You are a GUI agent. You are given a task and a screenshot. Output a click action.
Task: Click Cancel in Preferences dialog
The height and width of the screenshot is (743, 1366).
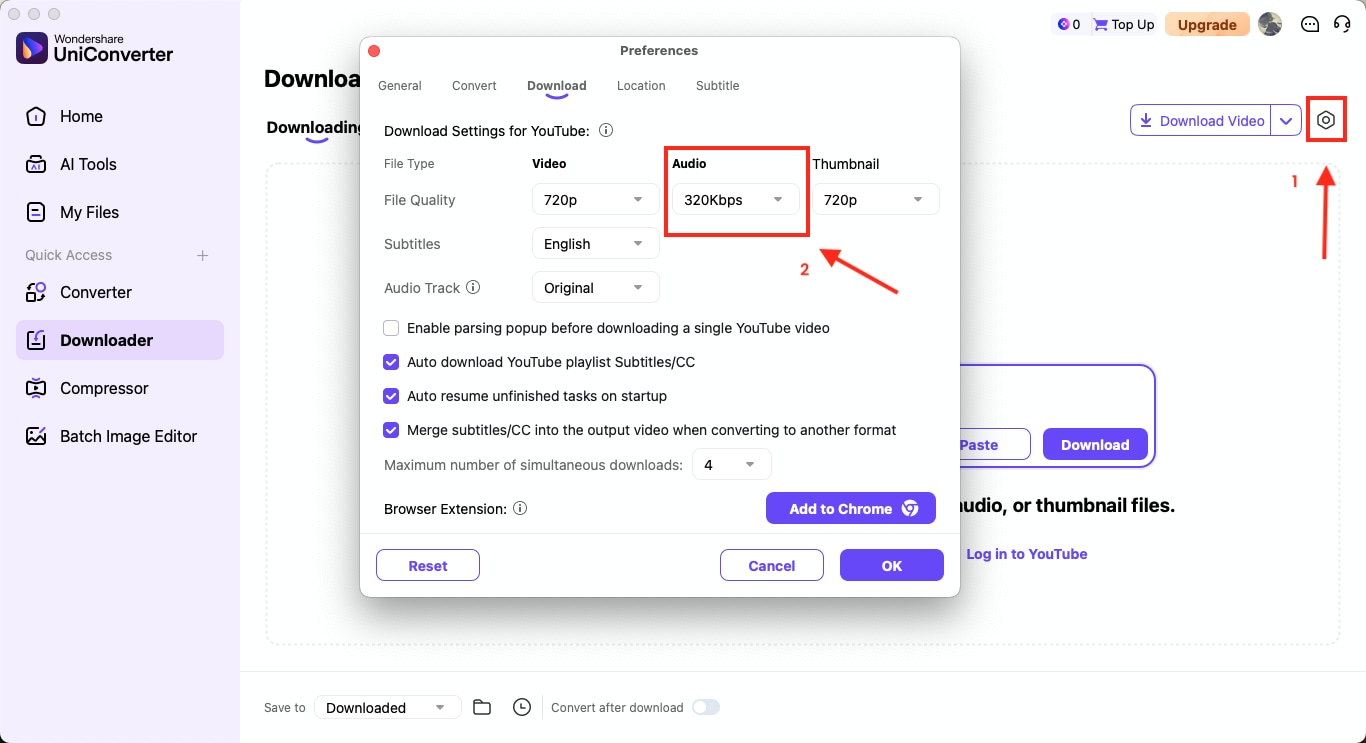(772, 565)
